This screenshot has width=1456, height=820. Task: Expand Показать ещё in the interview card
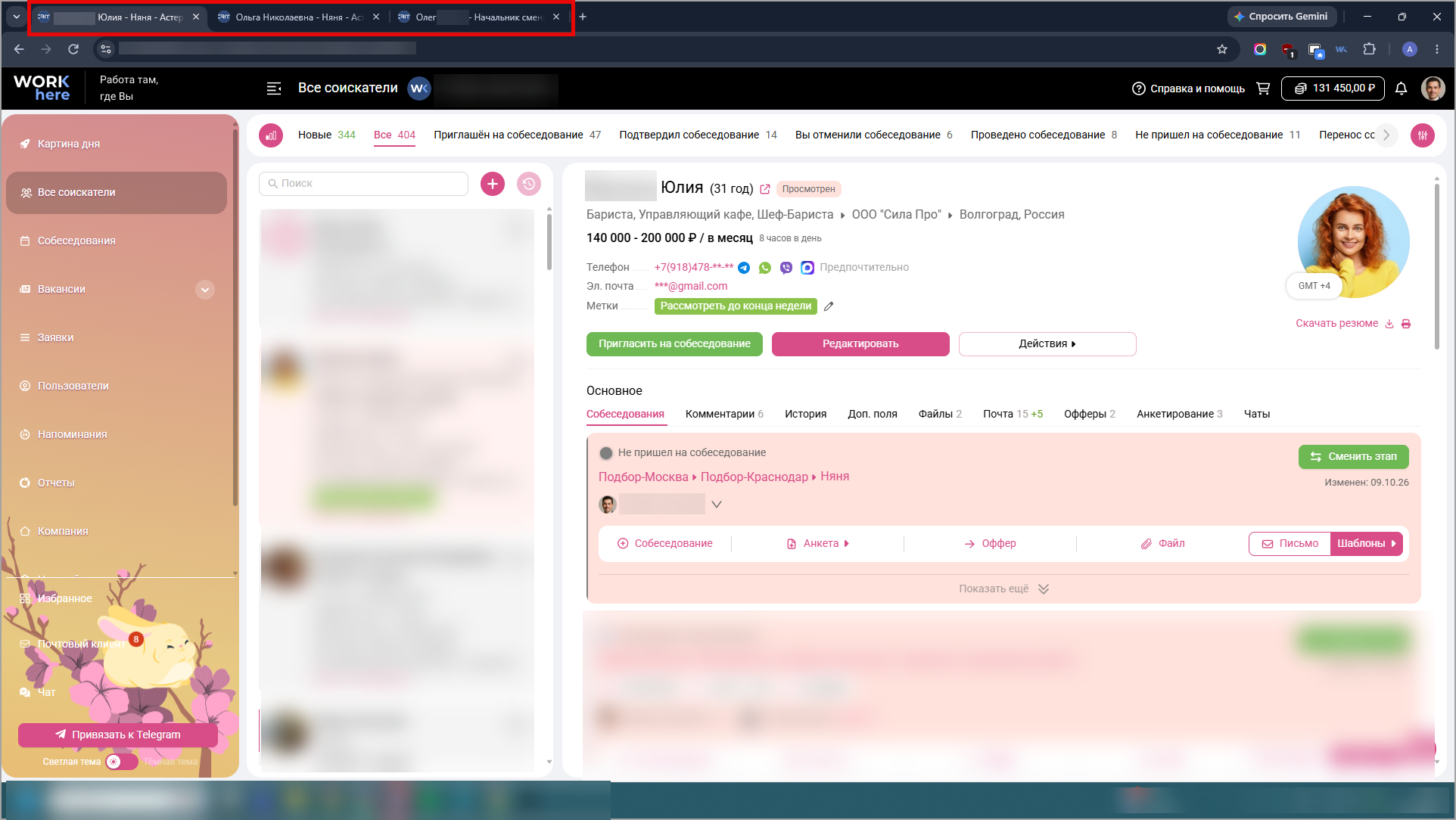point(1003,589)
